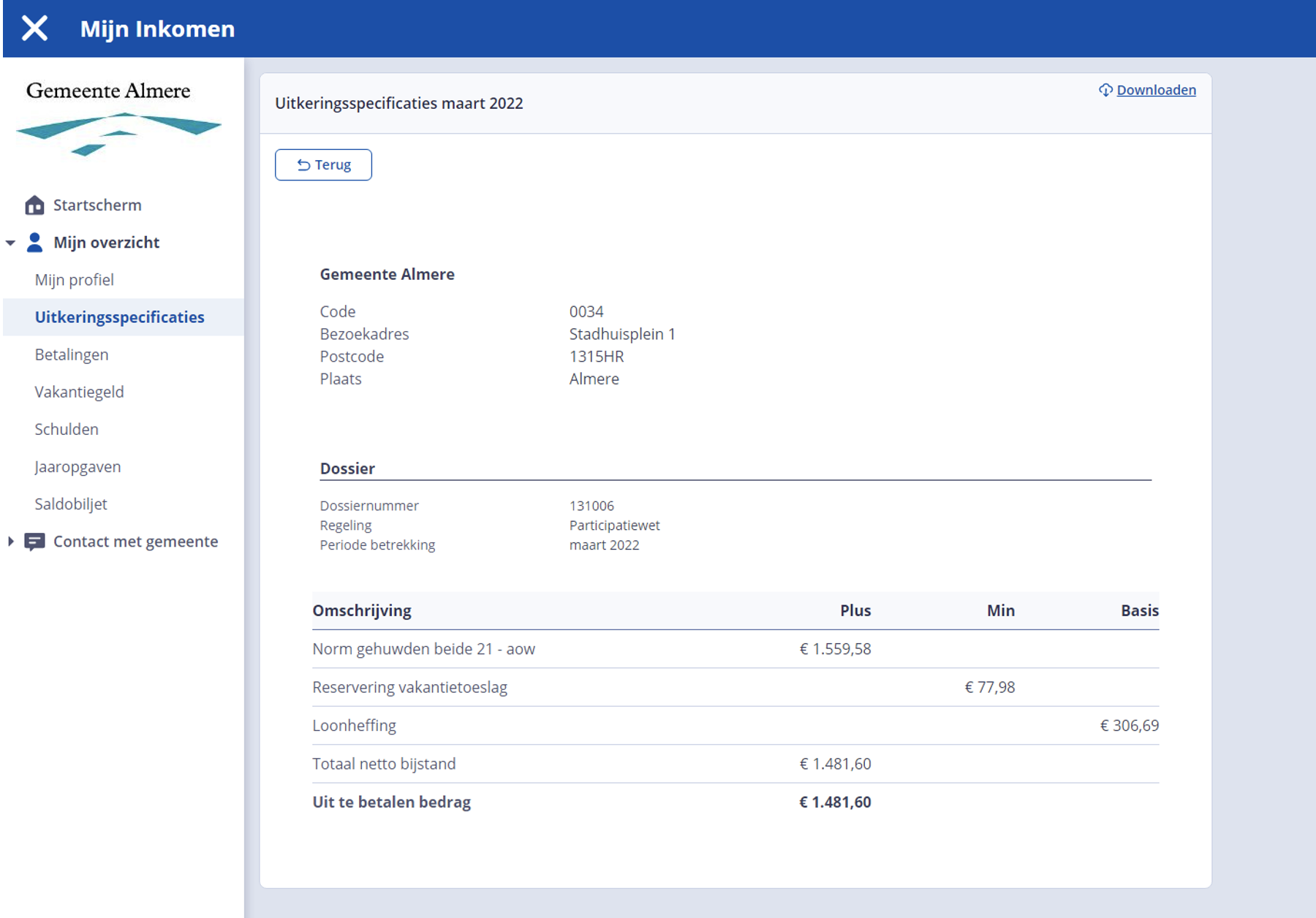View Schulden in the sidebar
Image resolution: width=1316 pixels, height=918 pixels.
click(67, 429)
